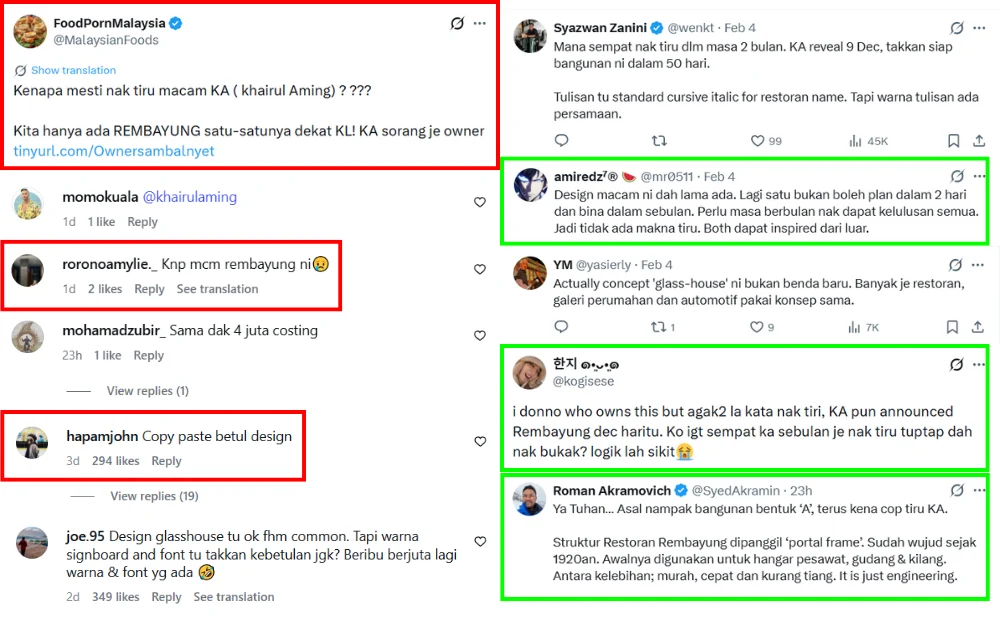The width and height of the screenshot is (1000, 623).
Task: Expand View replies (19) under hapamjohn
Action: pos(154,496)
